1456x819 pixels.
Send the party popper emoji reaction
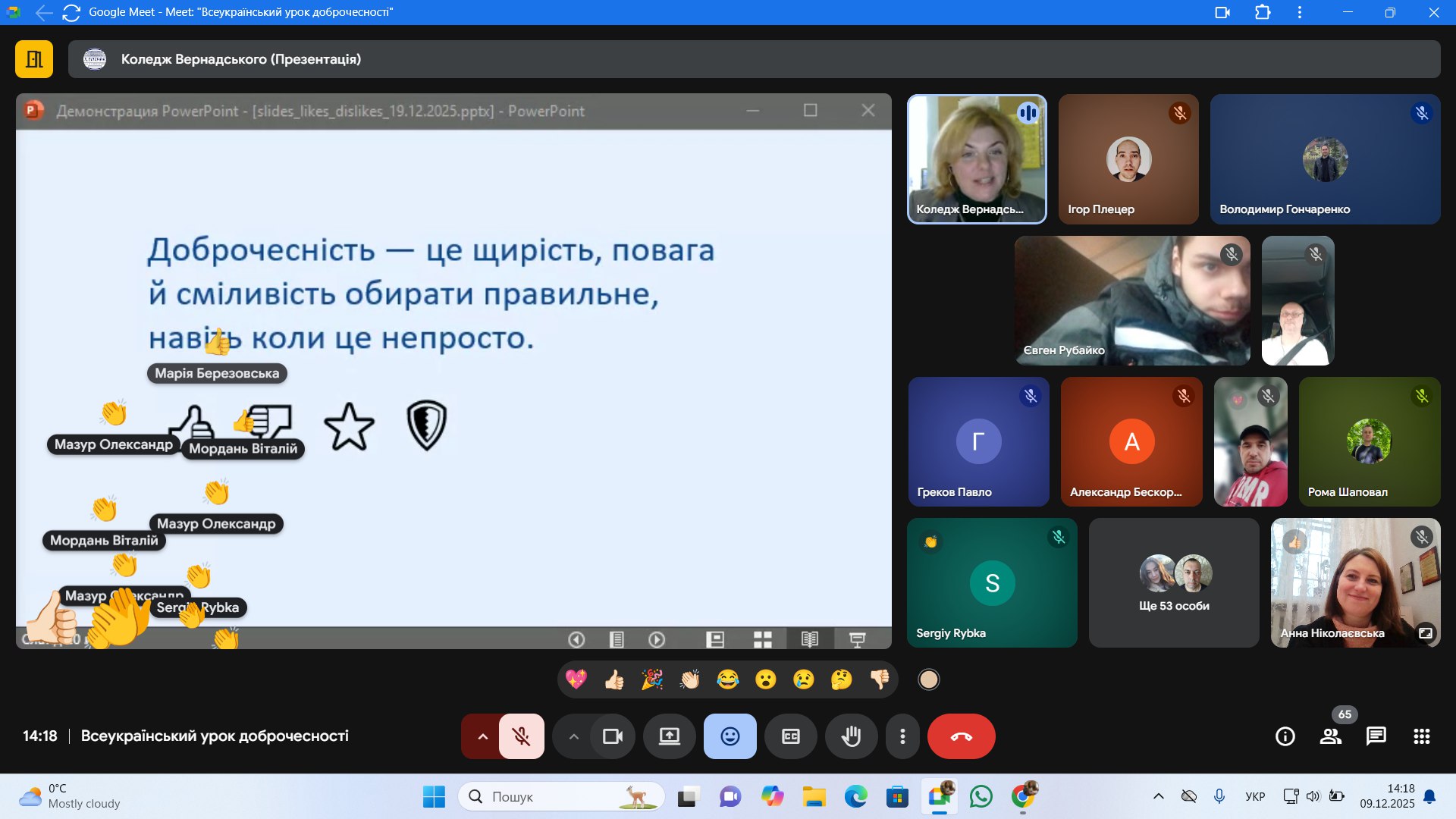[x=652, y=679]
